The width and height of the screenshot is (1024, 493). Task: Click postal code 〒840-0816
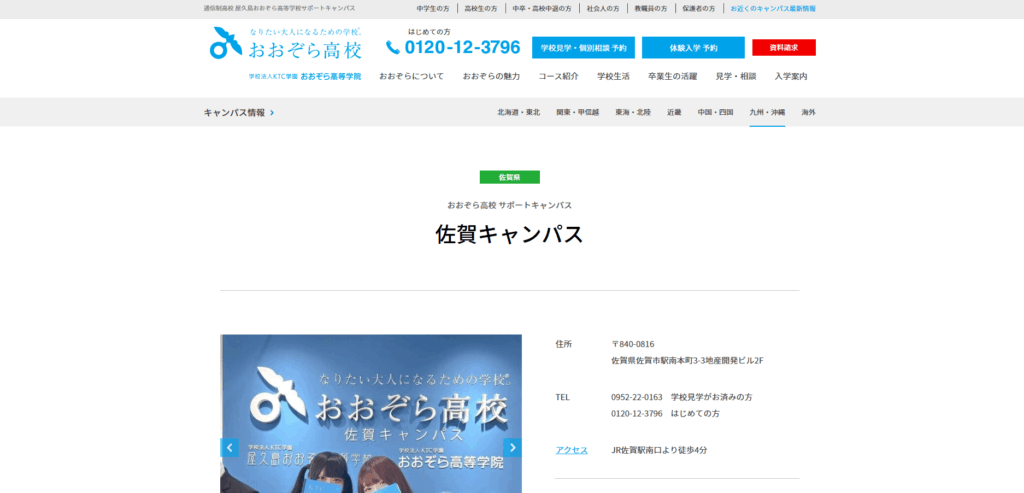click(x=633, y=344)
